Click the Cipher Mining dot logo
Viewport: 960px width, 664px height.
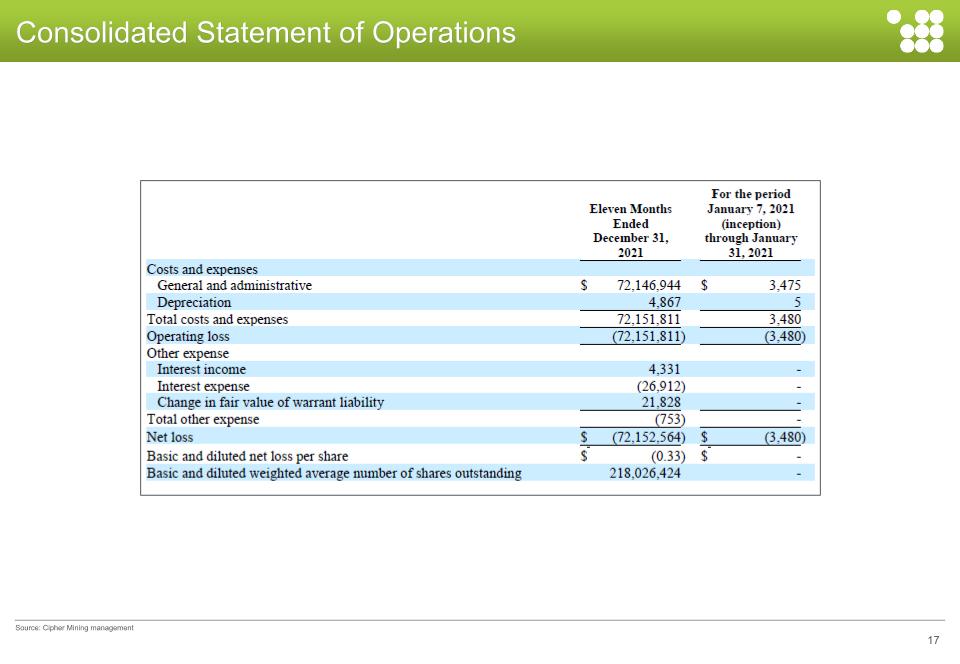tap(915, 31)
